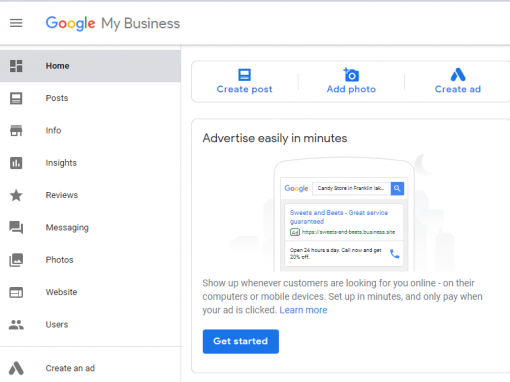Follow the Learn more link

pyautogui.click(x=303, y=310)
